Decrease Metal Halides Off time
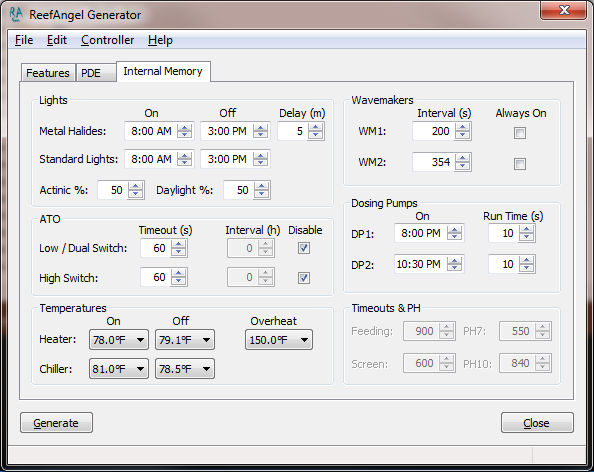Viewport: 594px width, 472px height. tap(261, 135)
